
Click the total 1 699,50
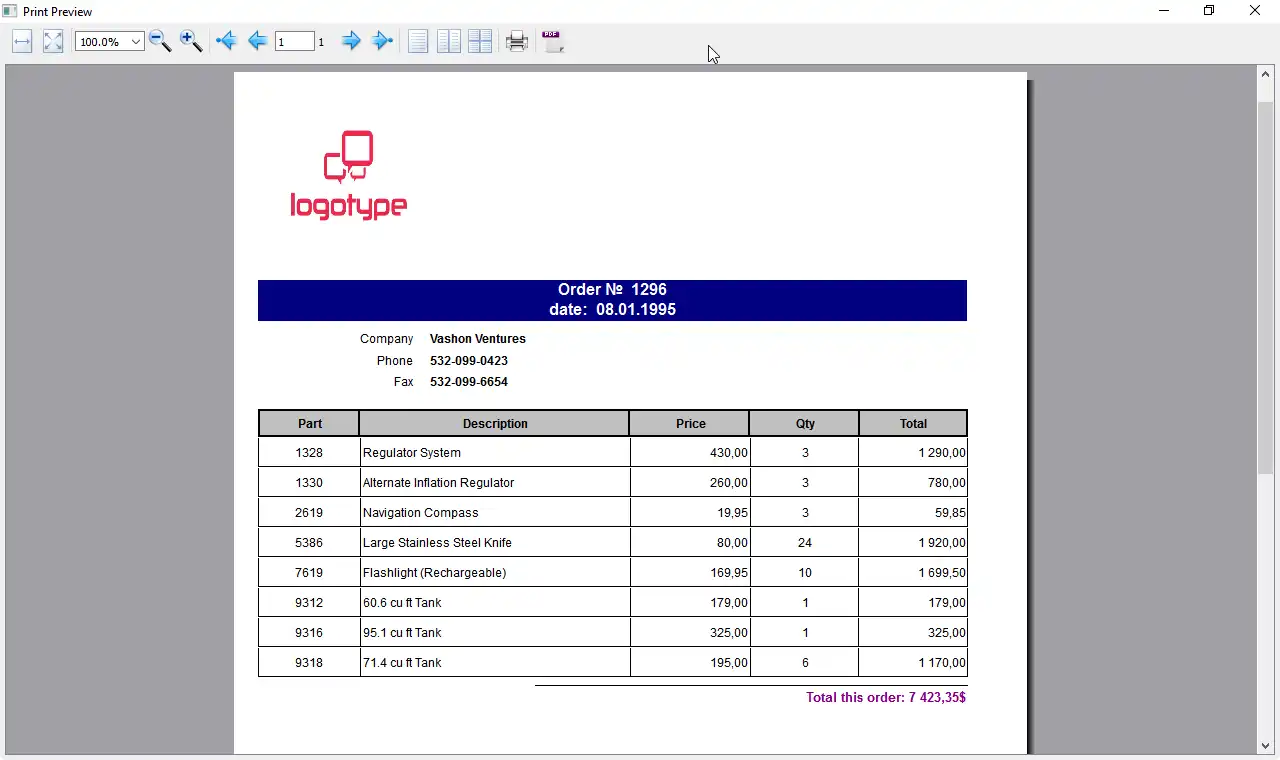pos(942,573)
